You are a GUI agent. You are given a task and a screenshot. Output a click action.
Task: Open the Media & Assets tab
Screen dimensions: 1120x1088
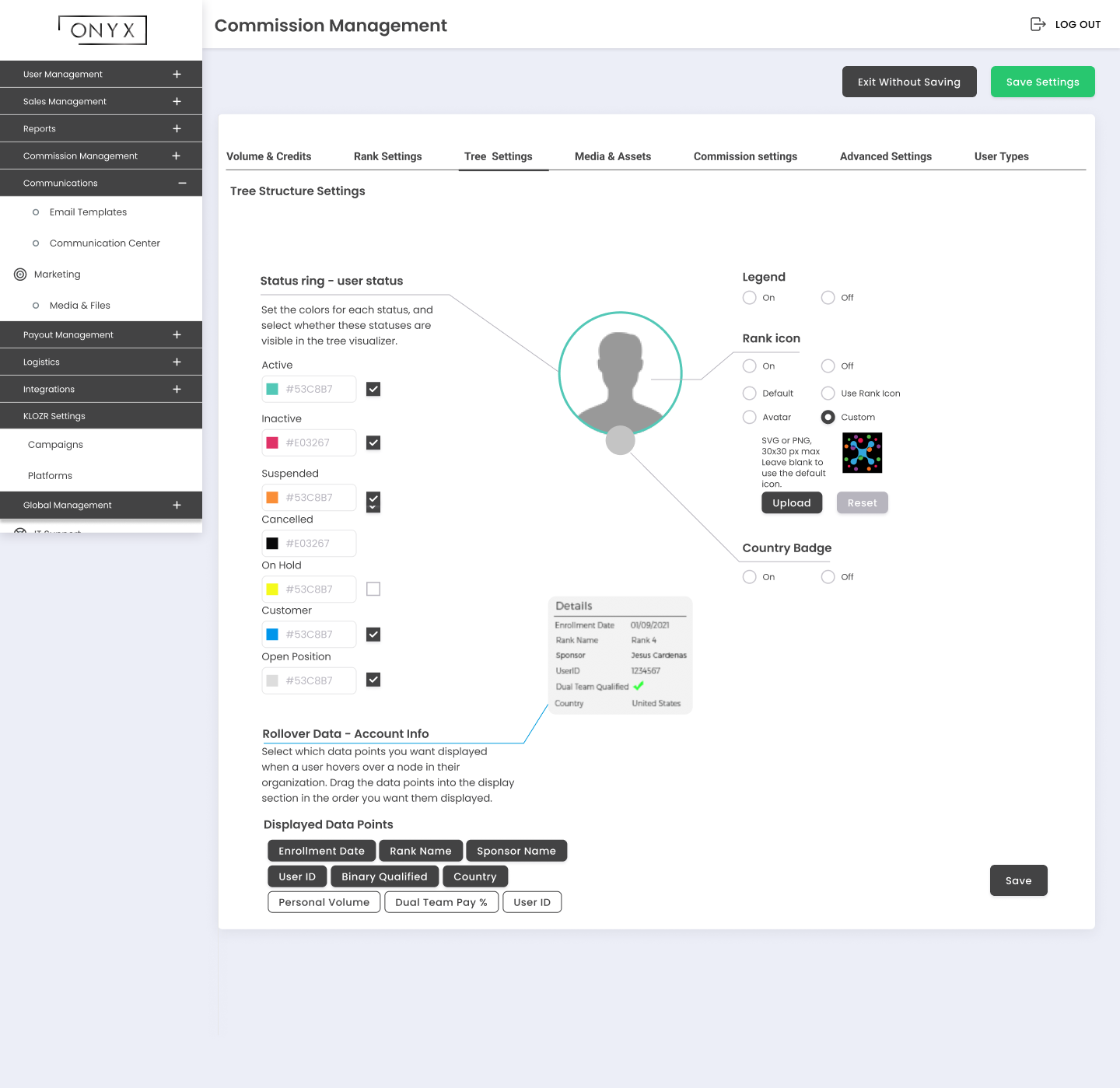click(x=612, y=156)
